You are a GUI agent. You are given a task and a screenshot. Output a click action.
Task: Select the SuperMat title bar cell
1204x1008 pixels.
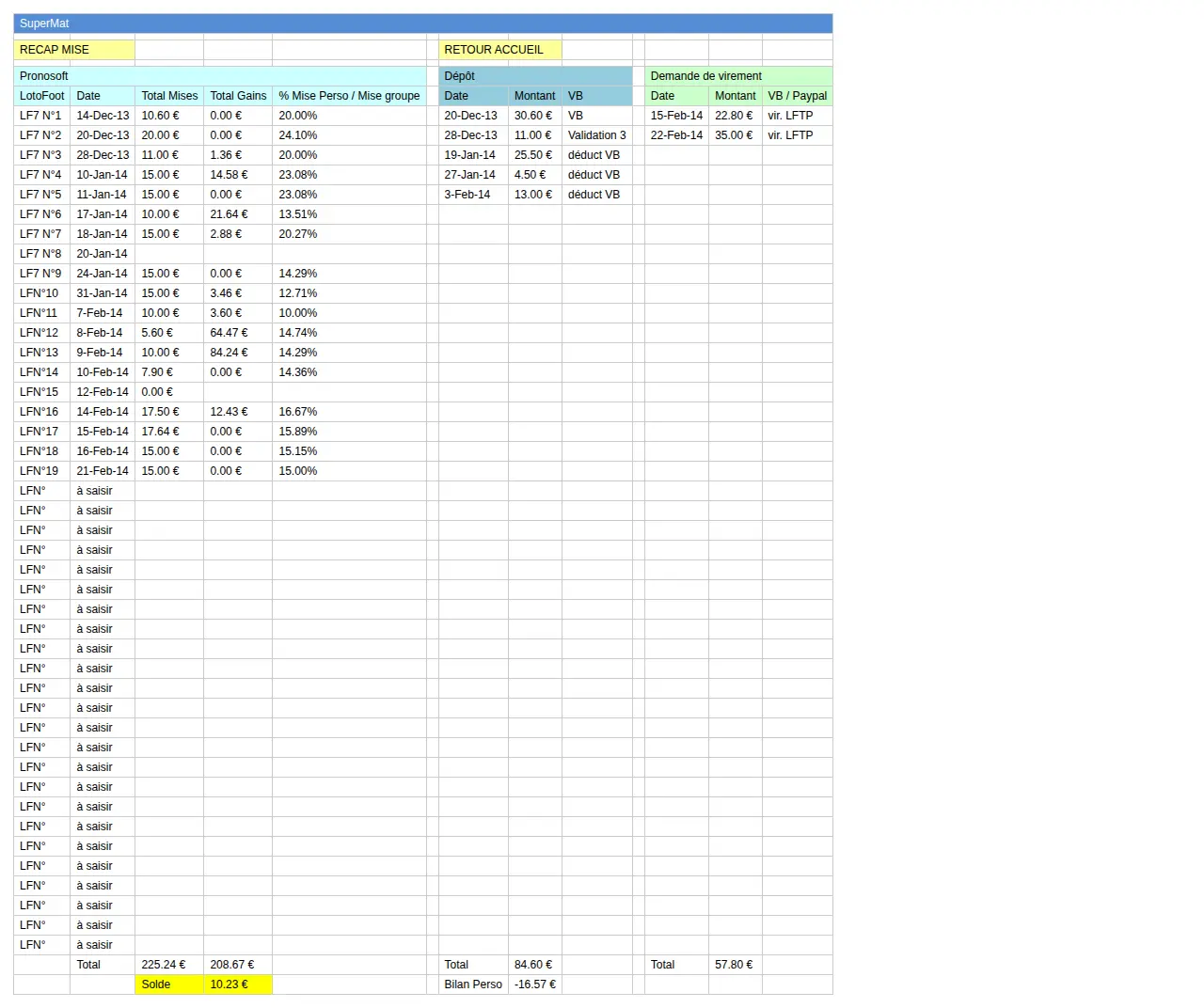[x=423, y=24]
